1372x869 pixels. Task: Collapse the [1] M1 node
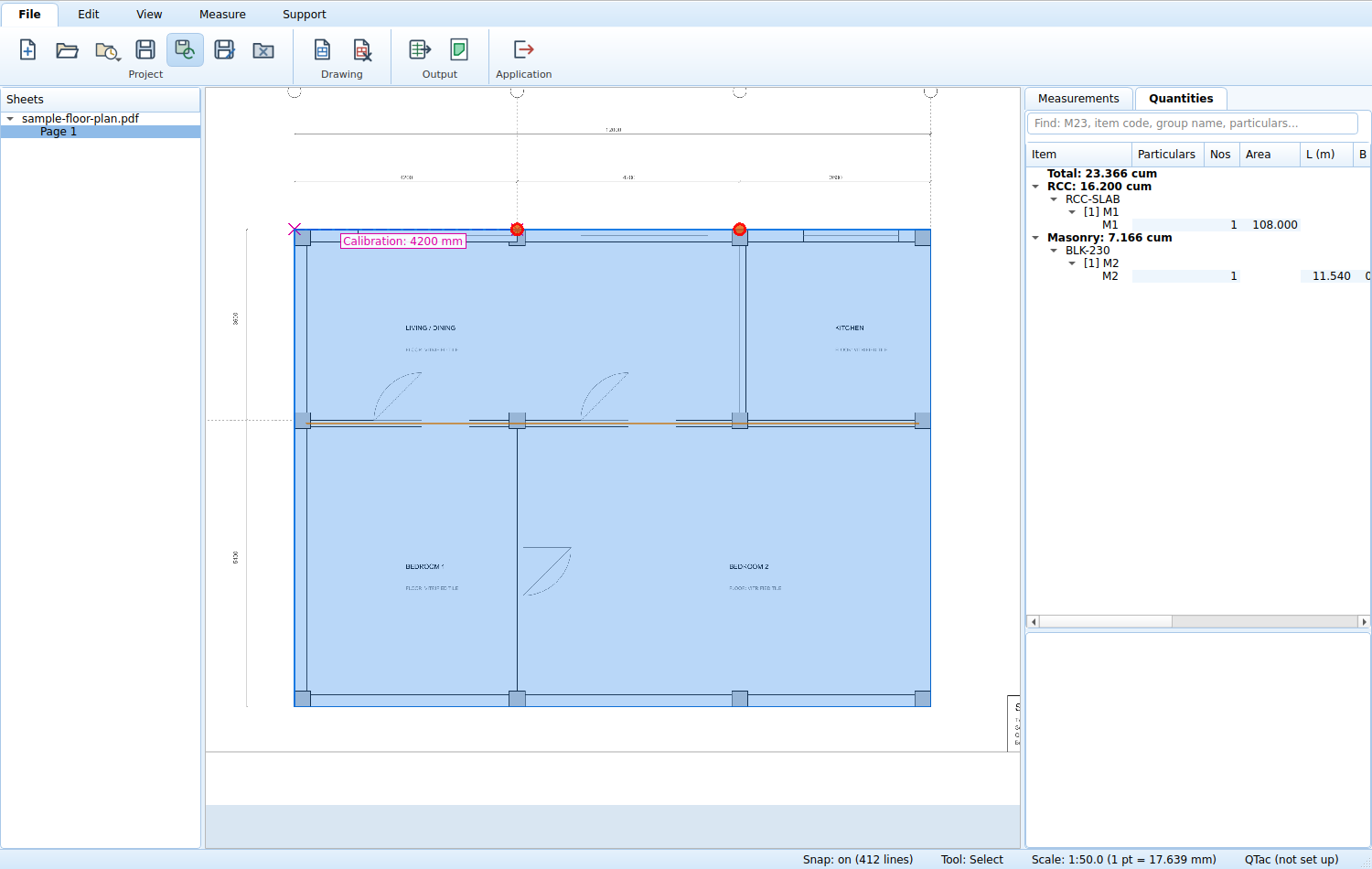pyautogui.click(x=1072, y=212)
